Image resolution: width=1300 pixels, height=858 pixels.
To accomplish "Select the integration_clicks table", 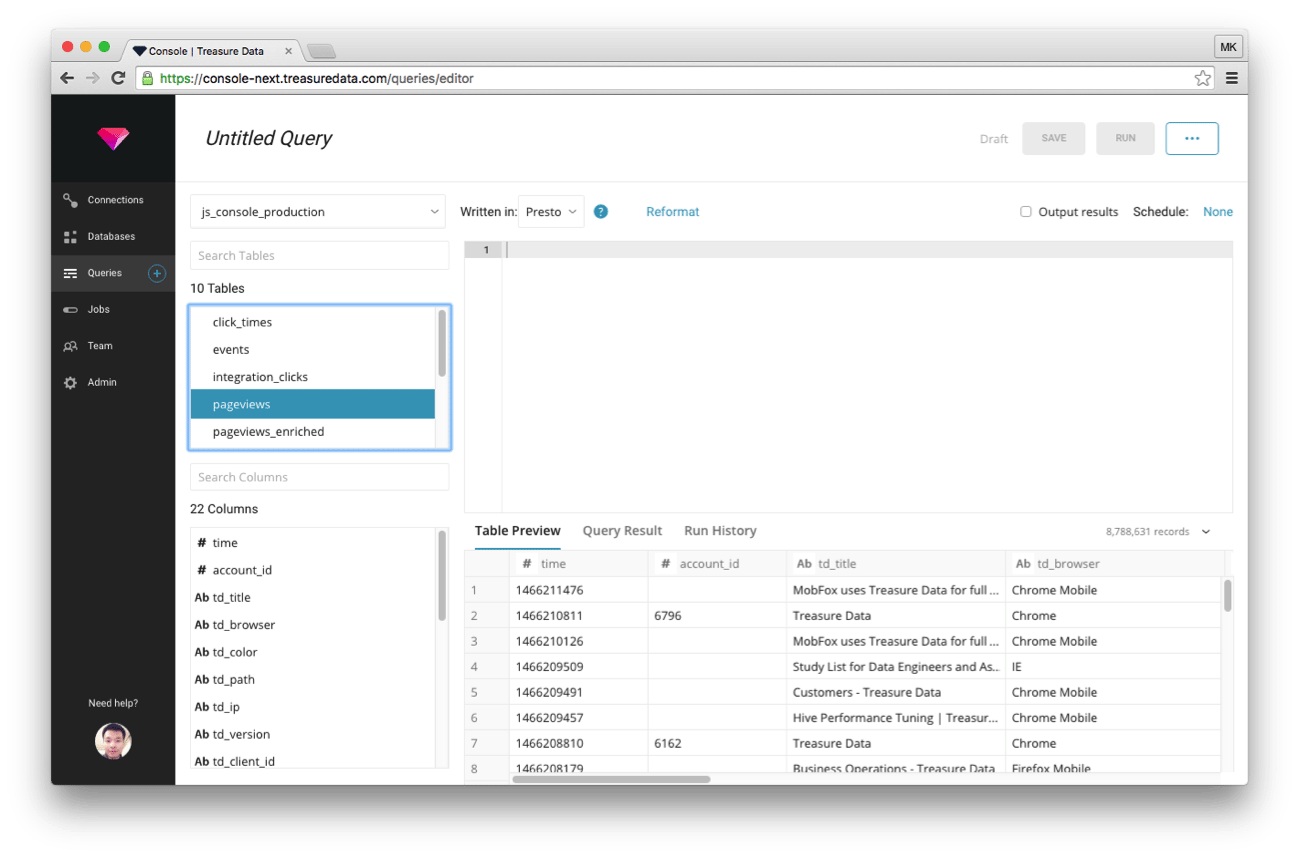I will tap(313, 377).
